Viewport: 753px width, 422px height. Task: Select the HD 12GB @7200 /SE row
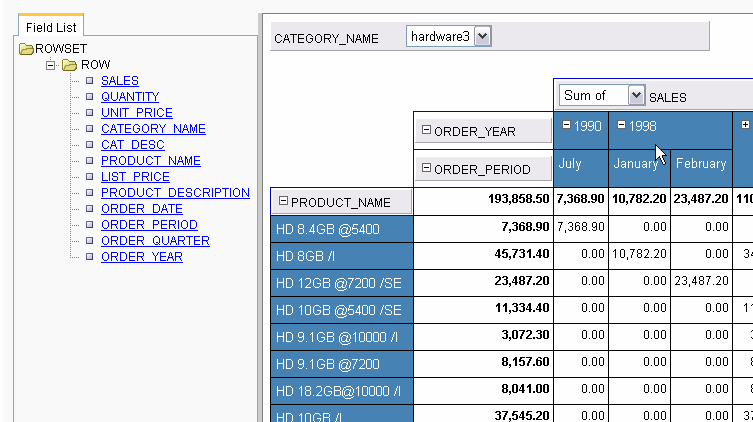pyautogui.click(x=342, y=283)
